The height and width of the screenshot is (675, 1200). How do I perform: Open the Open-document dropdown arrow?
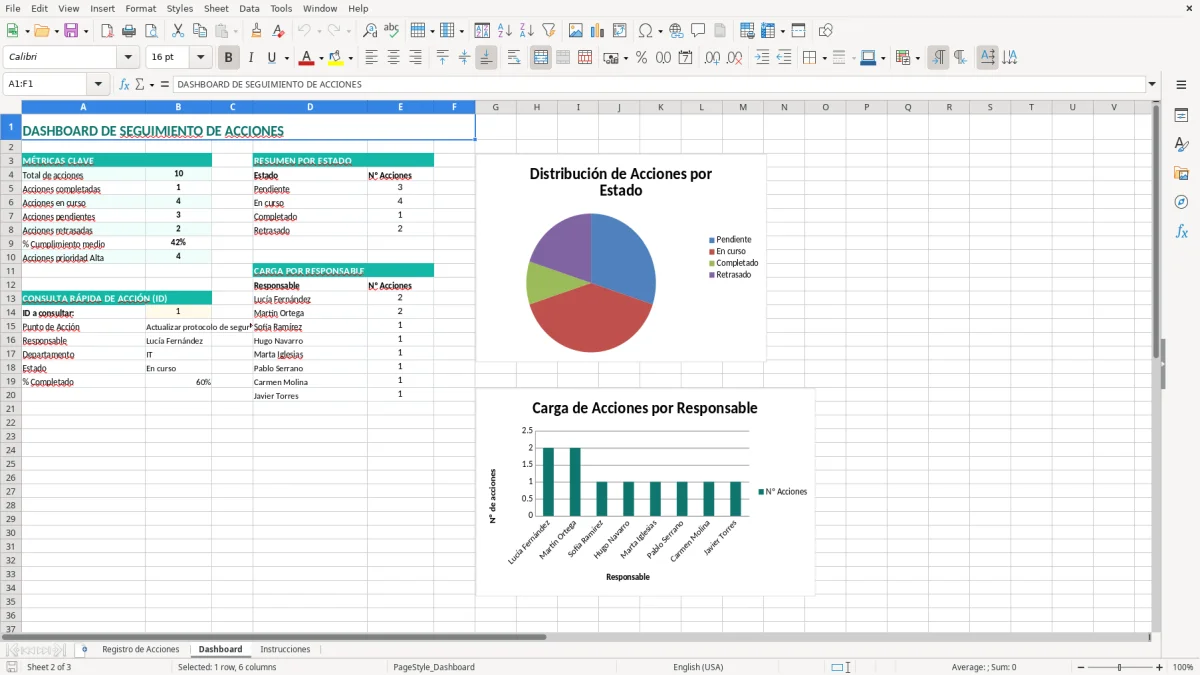pyautogui.click(x=58, y=31)
